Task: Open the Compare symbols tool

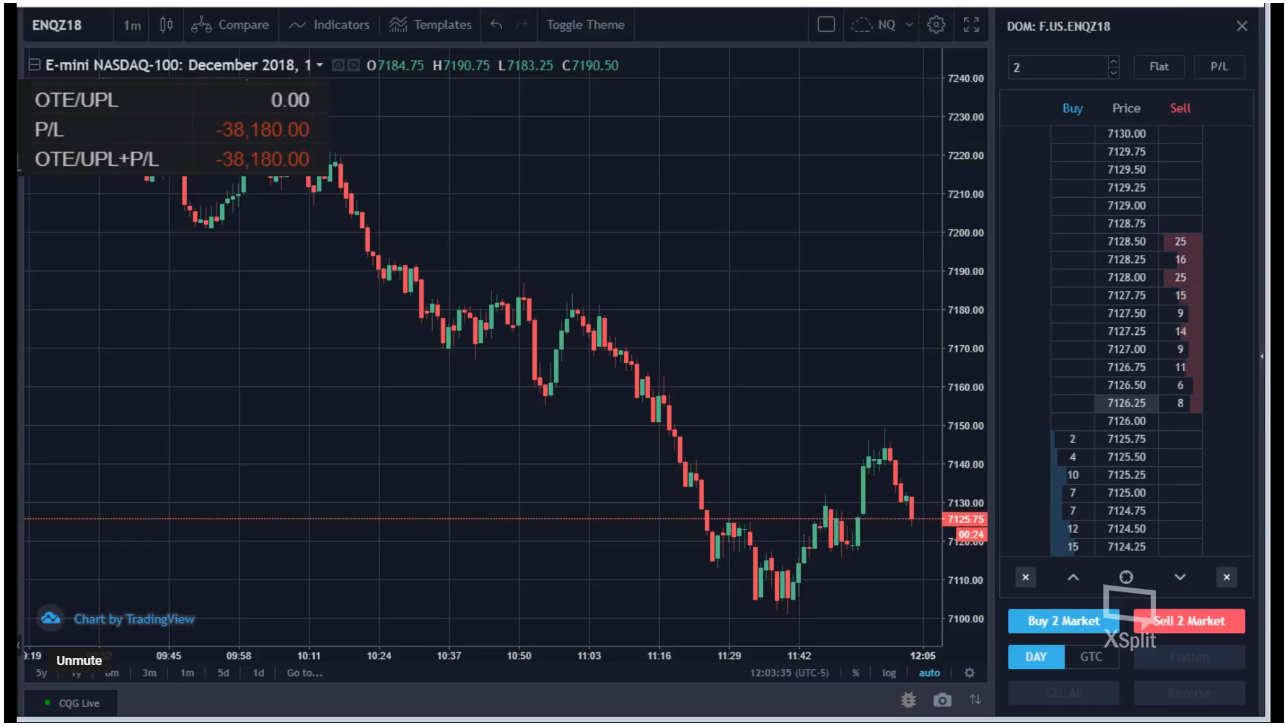Action: [229, 25]
